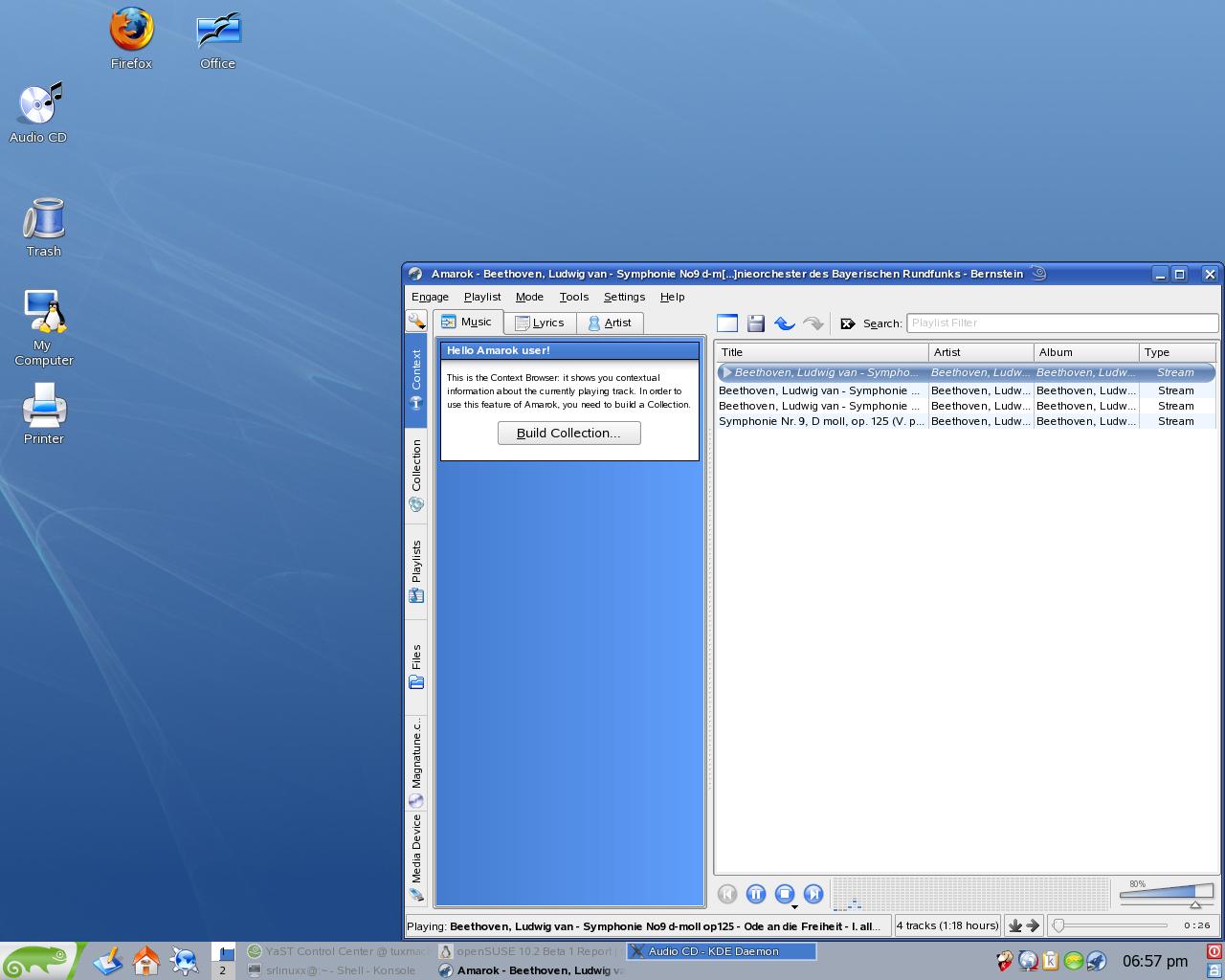Open the Settings menu
Image resolution: width=1225 pixels, height=980 pixels.
(624, 297)
